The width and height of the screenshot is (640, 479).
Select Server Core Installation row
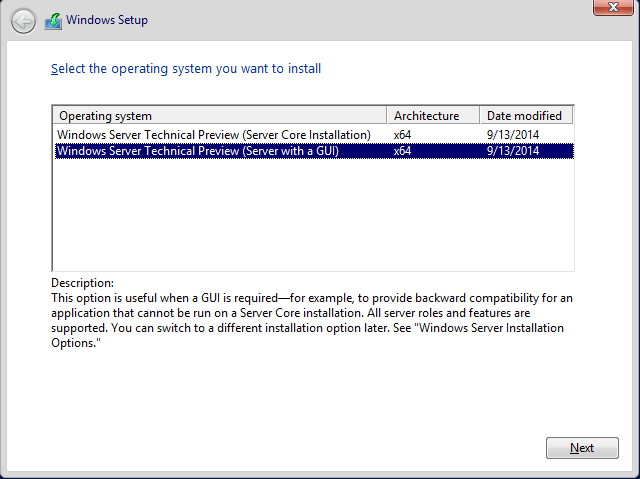(x=314, y=135)
